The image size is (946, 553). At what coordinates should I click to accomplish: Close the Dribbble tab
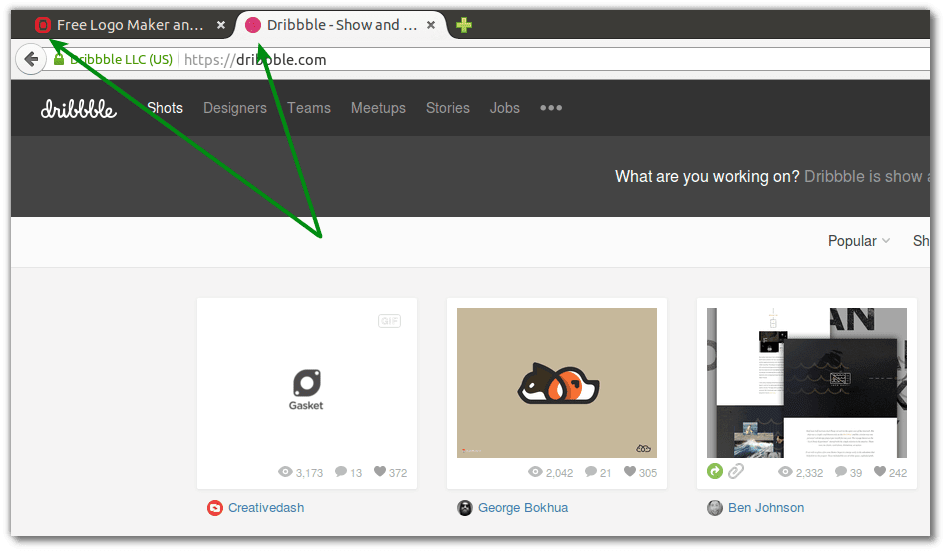pyautogui.click(x=431, y=25)
